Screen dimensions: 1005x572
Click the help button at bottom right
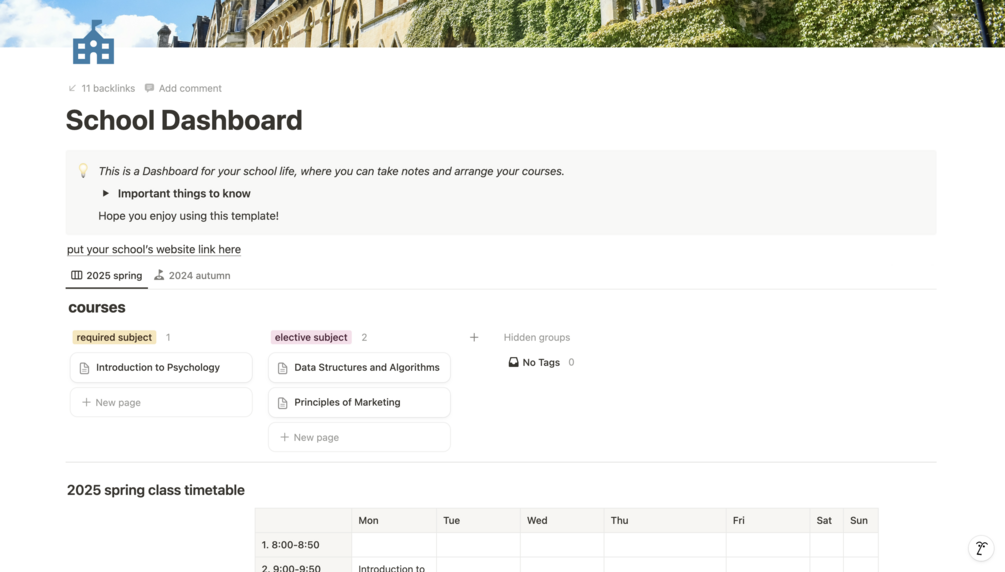[981, 548]
